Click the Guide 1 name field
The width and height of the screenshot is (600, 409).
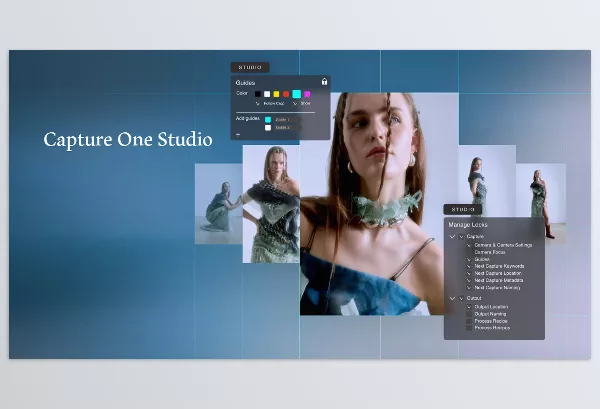pyautogui.click(x=287, y=119)
